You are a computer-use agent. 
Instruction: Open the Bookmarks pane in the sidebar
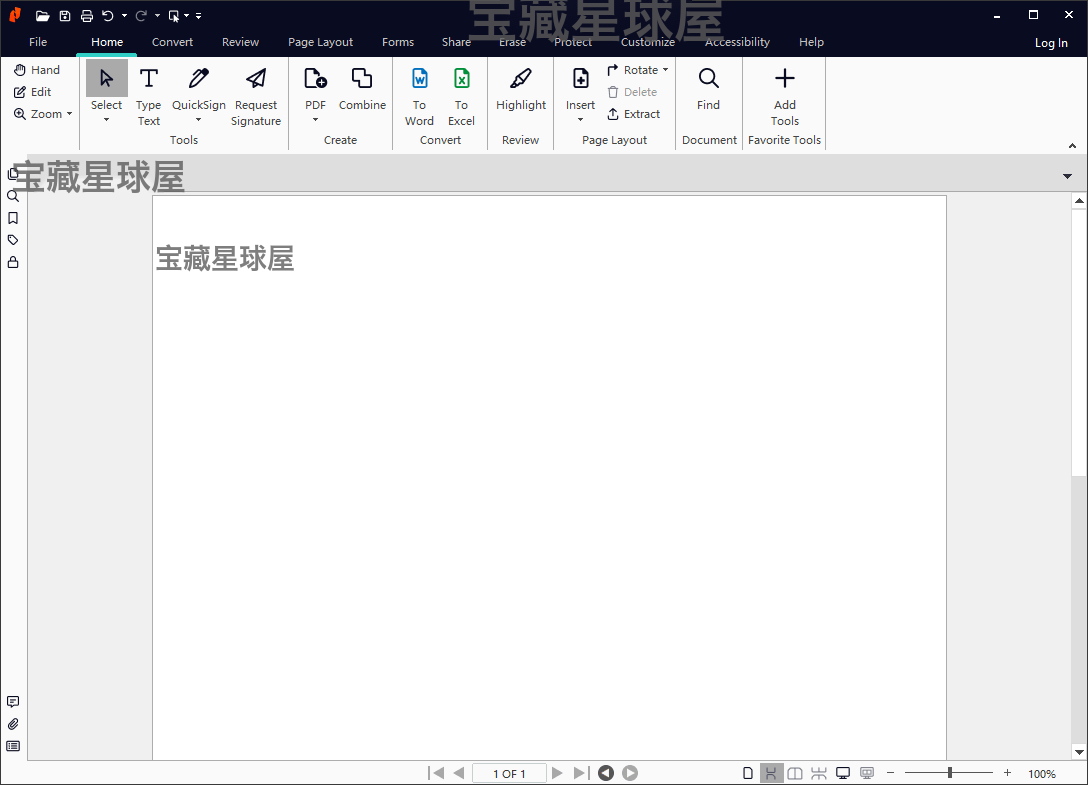pos(13,218)
